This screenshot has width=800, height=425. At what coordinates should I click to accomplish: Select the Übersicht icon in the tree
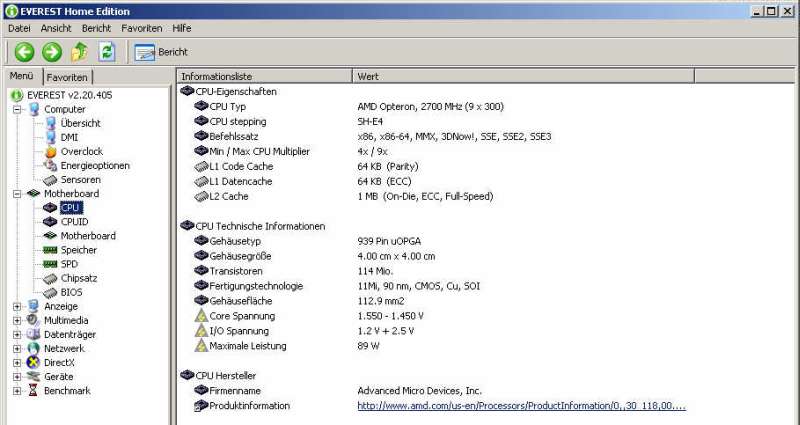click(x=51, y=123)
